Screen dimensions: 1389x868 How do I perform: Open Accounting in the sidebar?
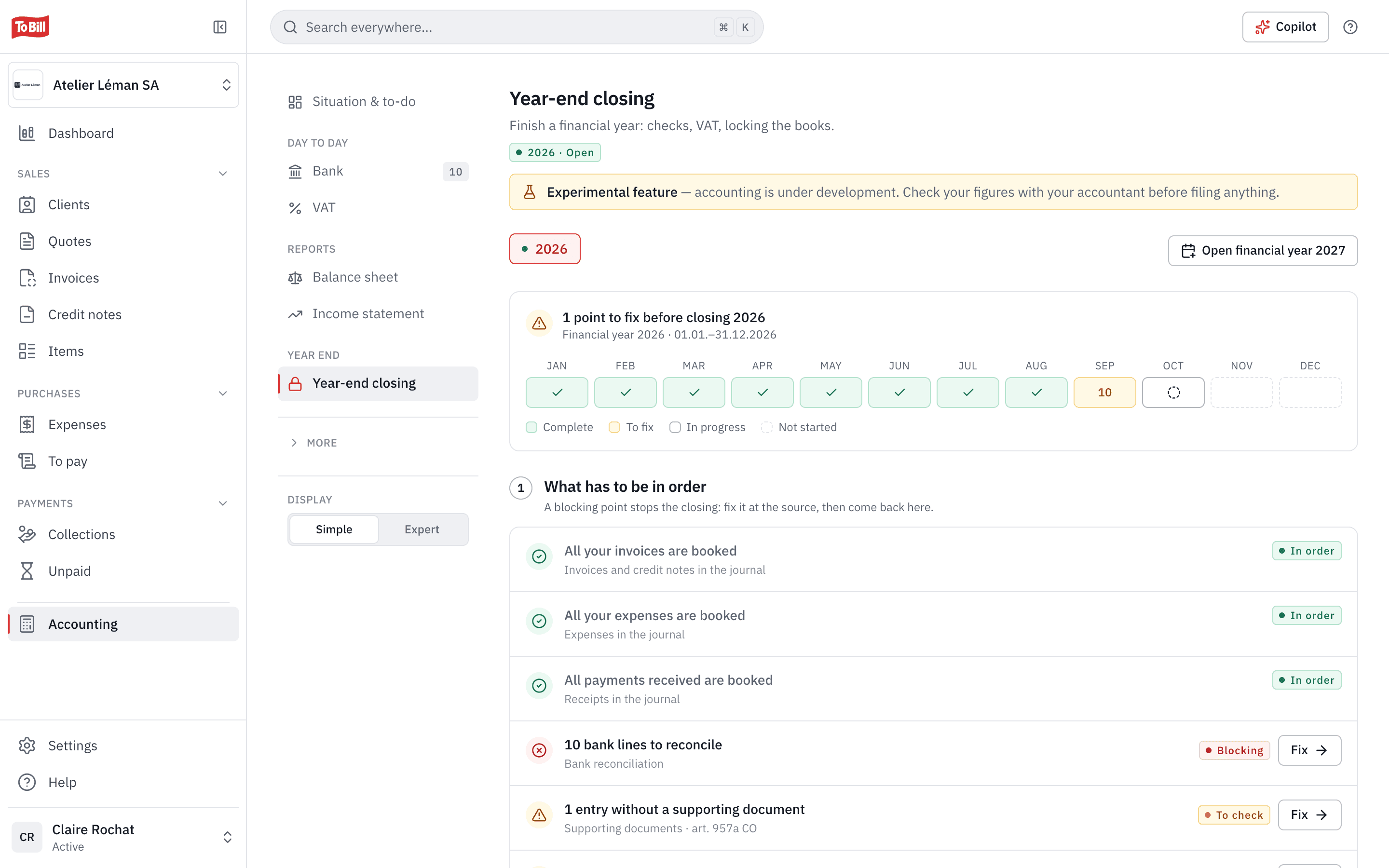point(123,624)
